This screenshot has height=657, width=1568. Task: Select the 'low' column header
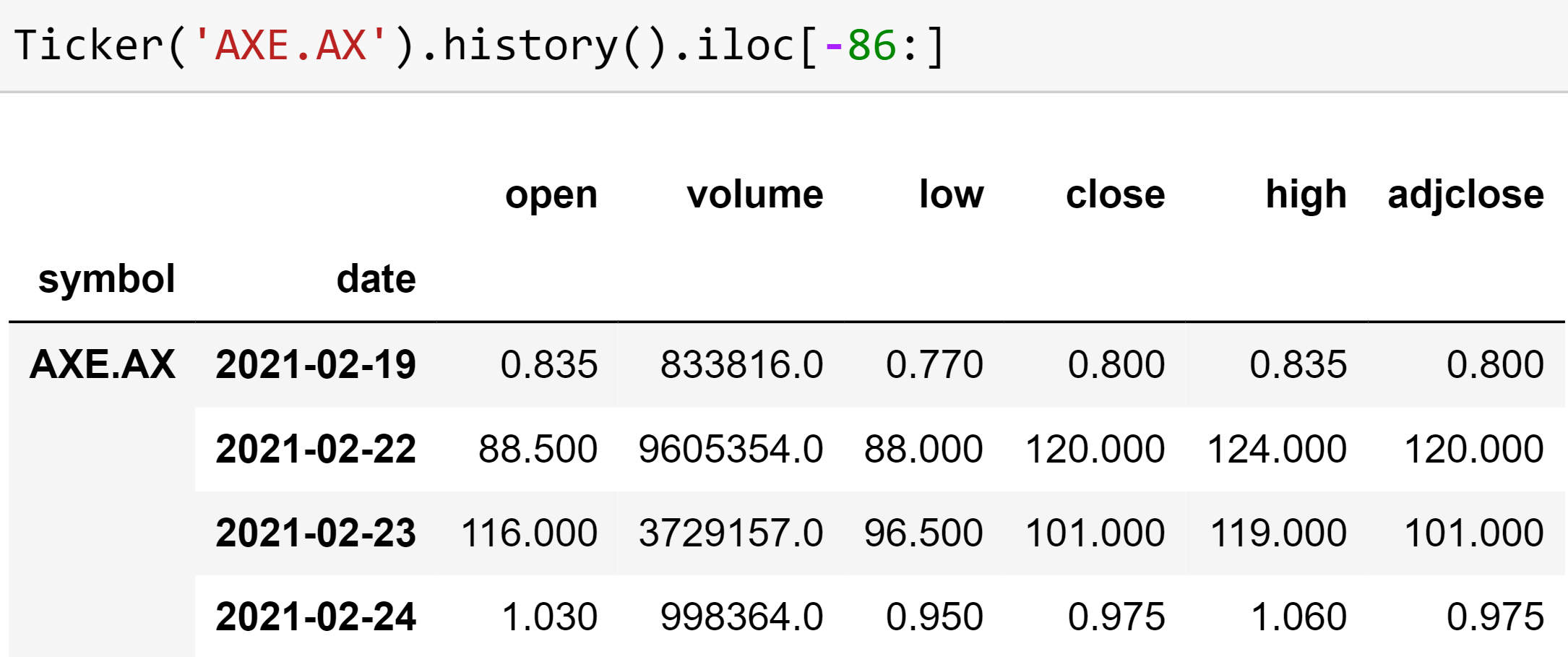(x=951, y=195)
